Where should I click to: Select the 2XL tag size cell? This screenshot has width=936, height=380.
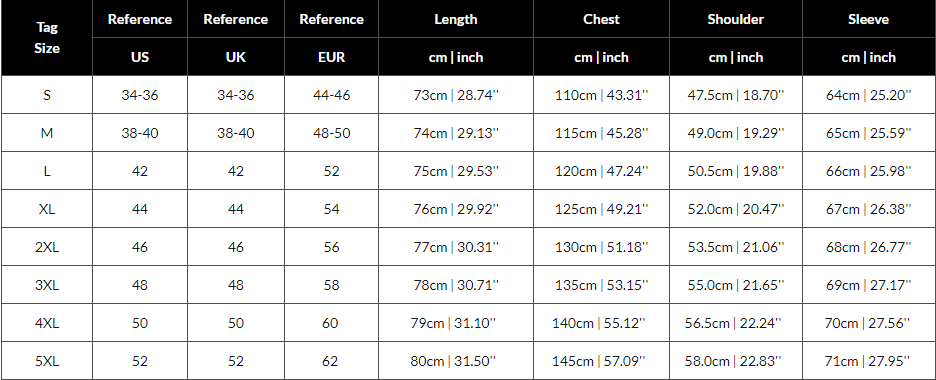point(47,247)
